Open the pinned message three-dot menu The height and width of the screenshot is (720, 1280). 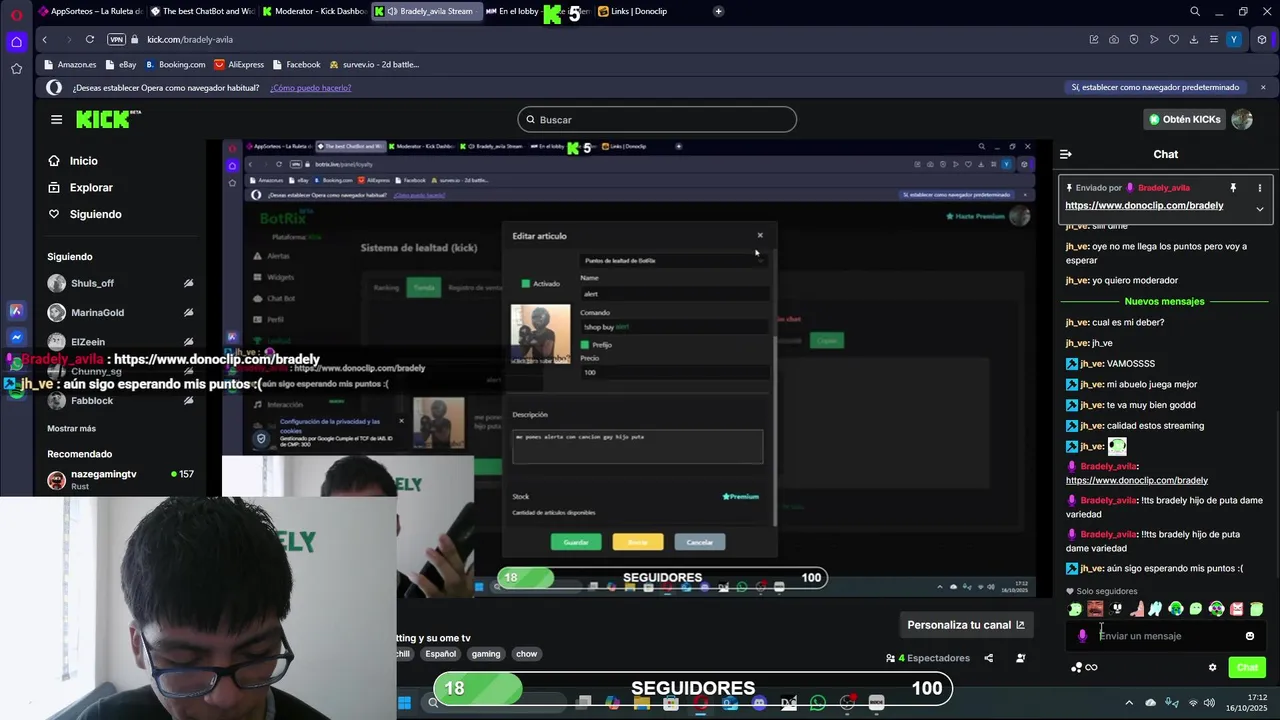[x=1259, y=188]
